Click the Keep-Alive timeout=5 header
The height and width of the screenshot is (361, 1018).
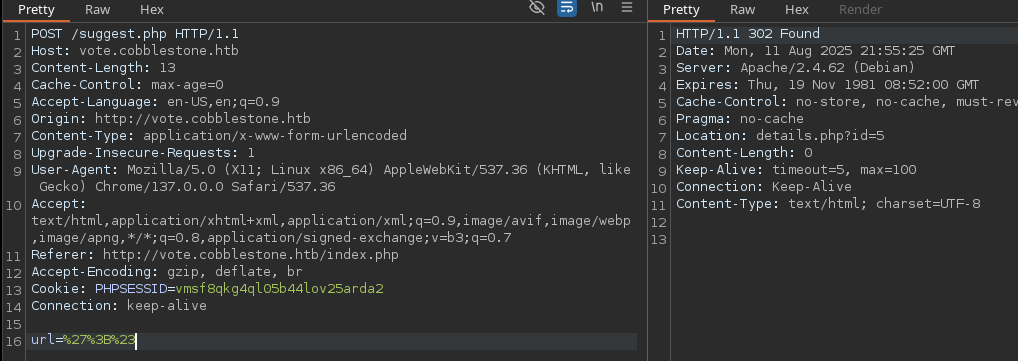(x=796, y=169)
